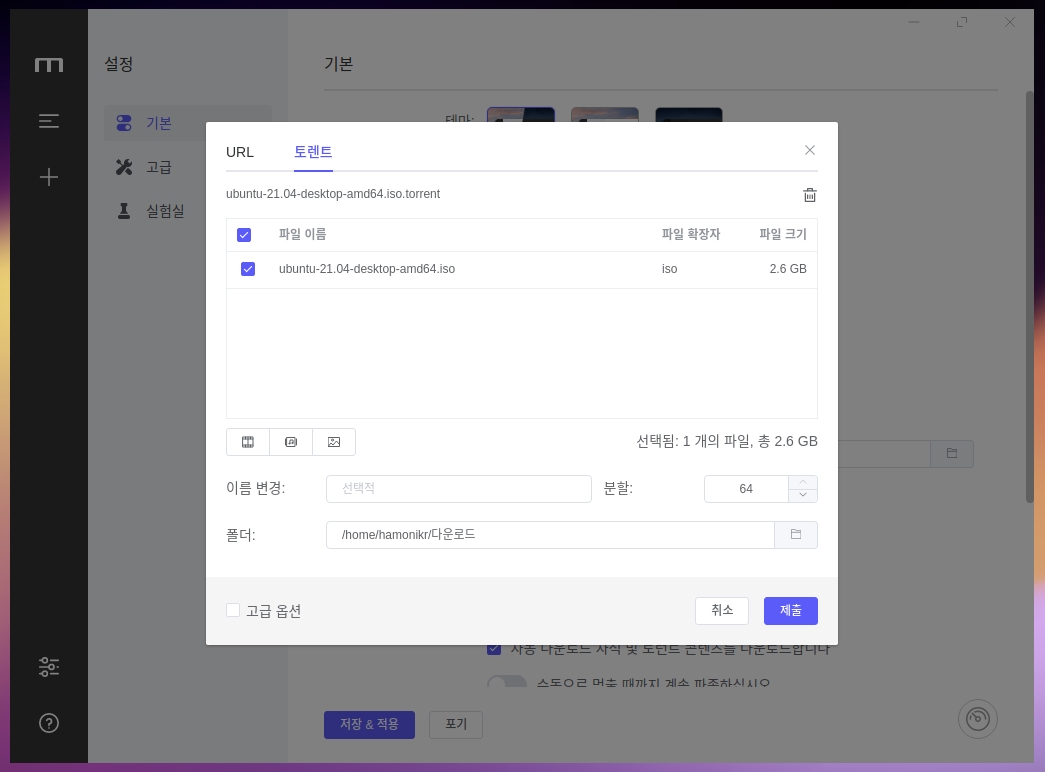Viewport: 1045px width, 772px height.
Task: Switch to the URL tab
Action: [240, 152]
